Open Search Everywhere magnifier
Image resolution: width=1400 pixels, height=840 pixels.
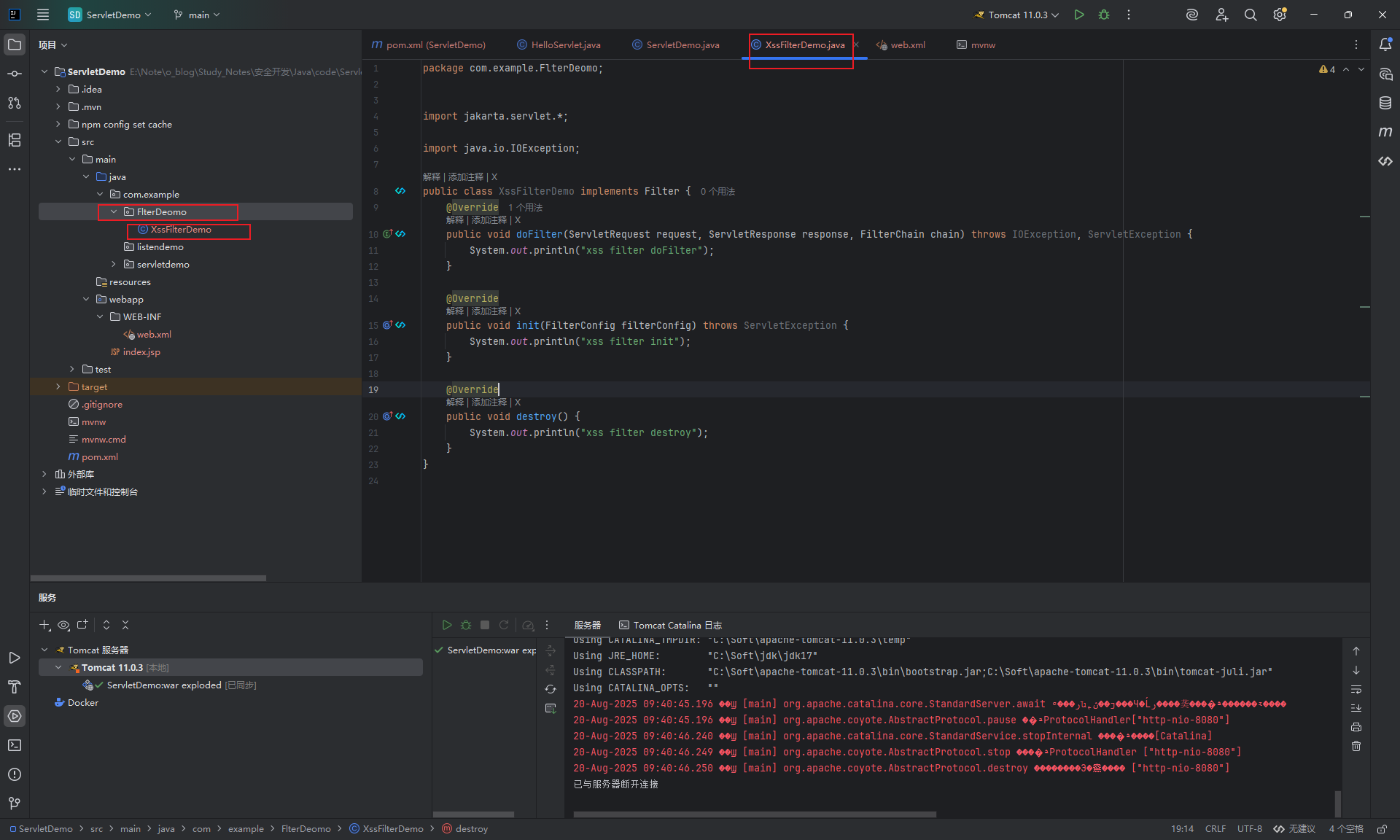point(1251,15)
